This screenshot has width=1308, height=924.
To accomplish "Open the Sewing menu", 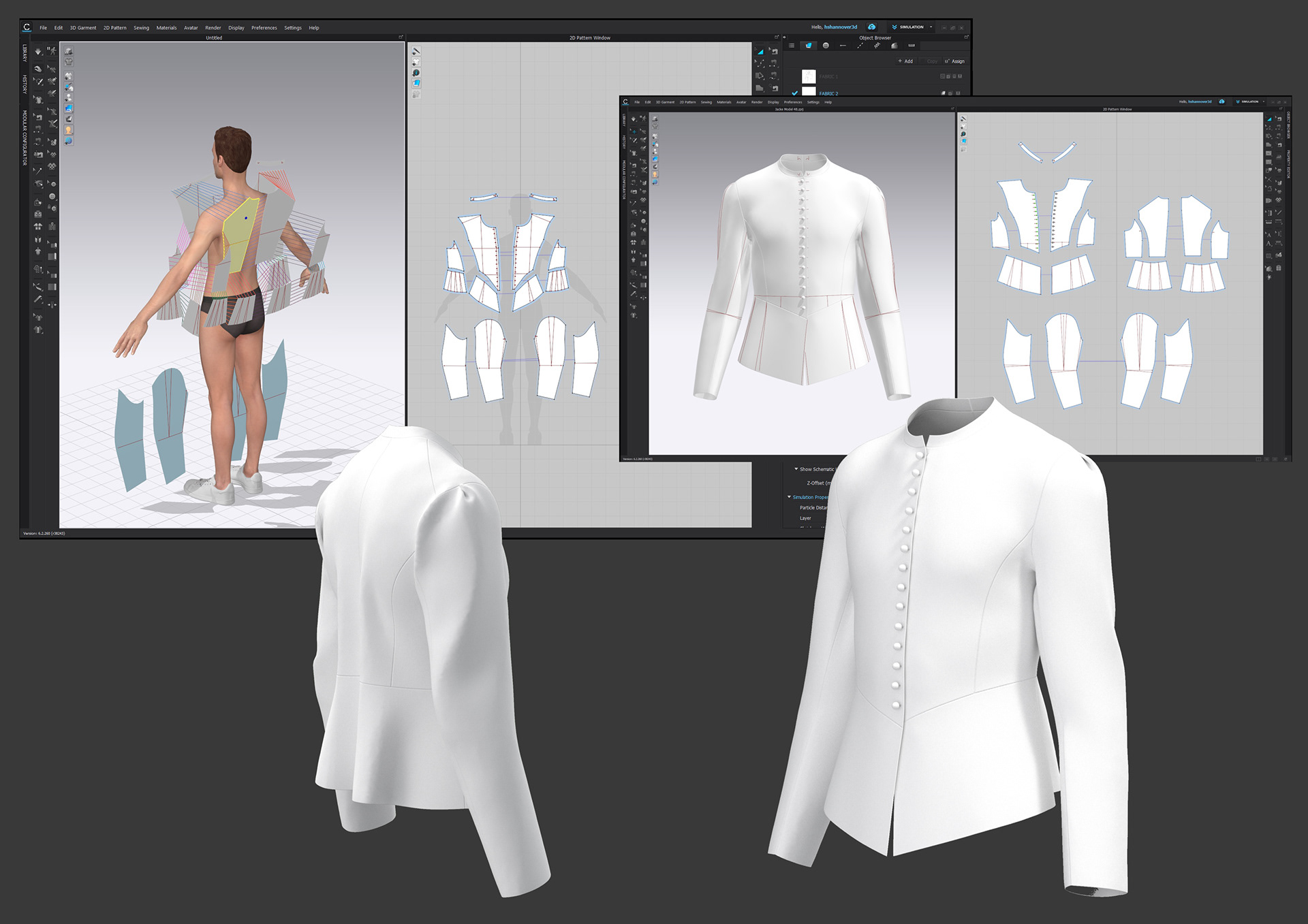I will click(x=141, y=28).
